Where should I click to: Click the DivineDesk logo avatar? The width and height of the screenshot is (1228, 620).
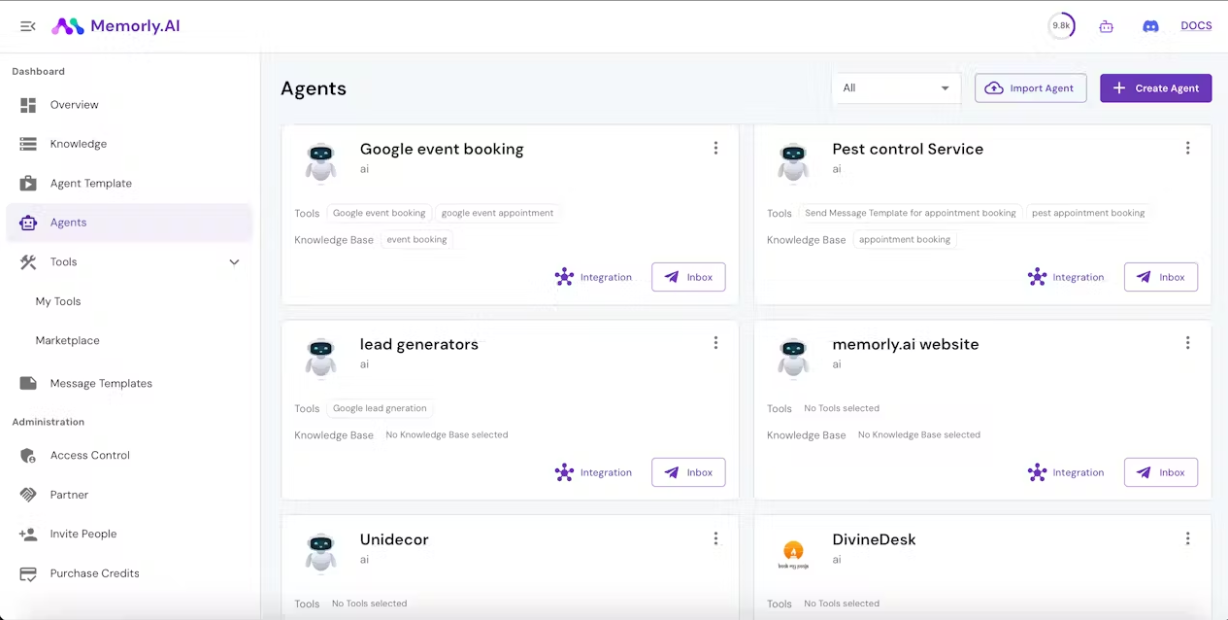[793, 554]
